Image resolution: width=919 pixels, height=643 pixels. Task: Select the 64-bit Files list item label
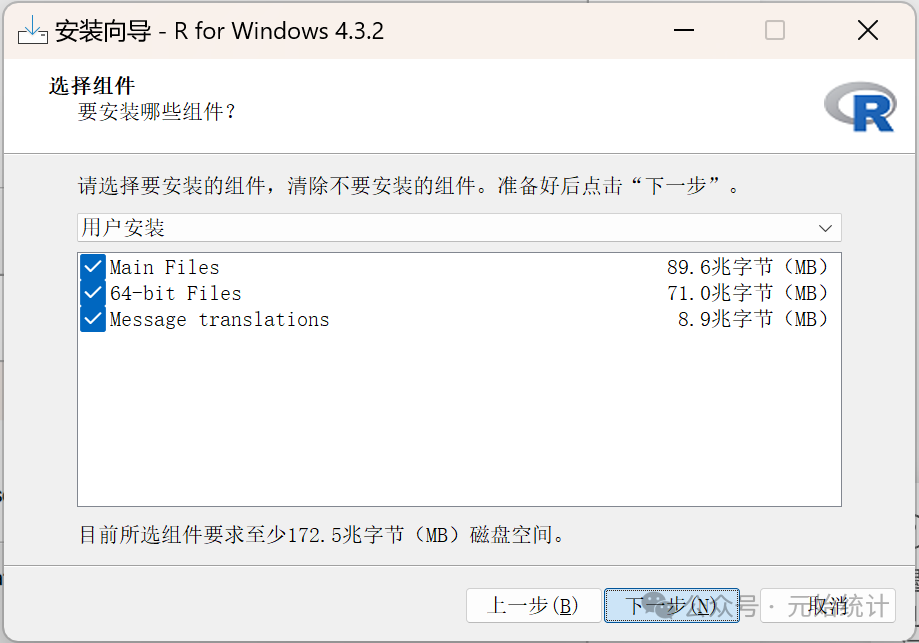coord(175,293)
